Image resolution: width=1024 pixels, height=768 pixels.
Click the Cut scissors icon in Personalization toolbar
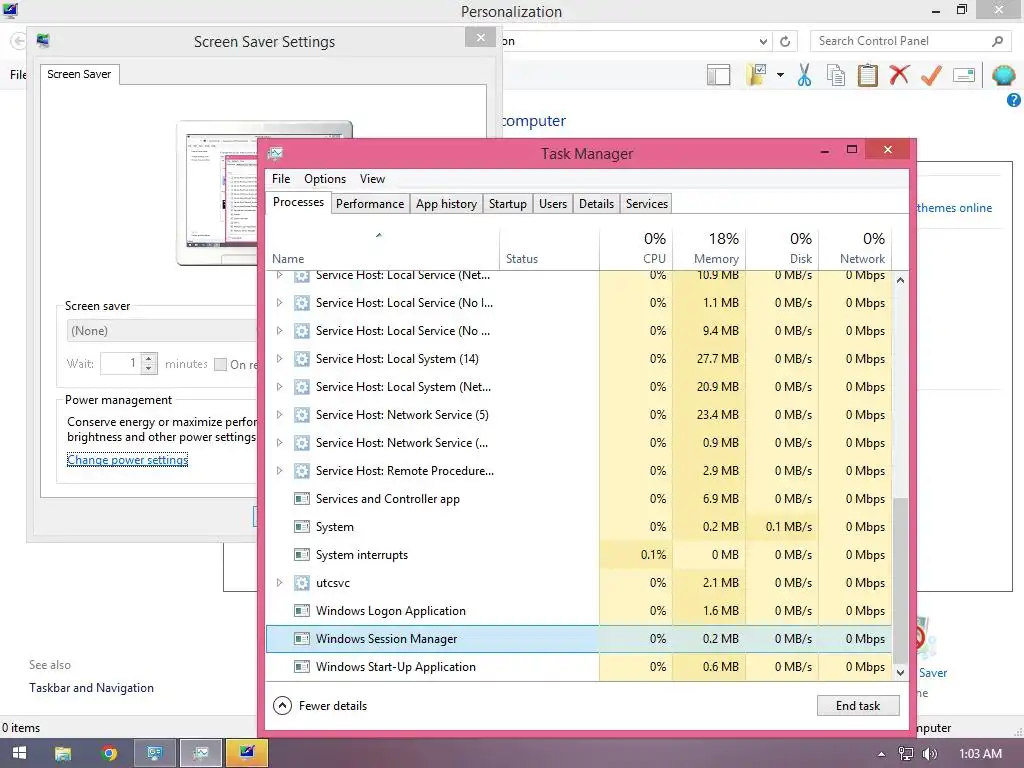805,75
